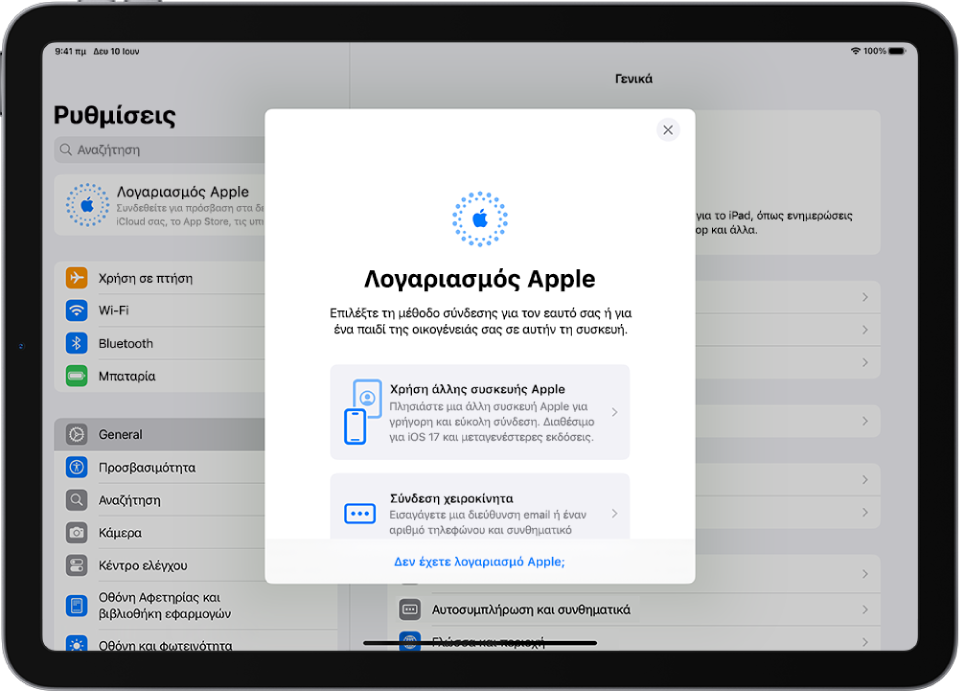The width and height of the screenshot is (960, 692).
Task: Close the Apple account sign-in dialog
Action: pos(668,130)
